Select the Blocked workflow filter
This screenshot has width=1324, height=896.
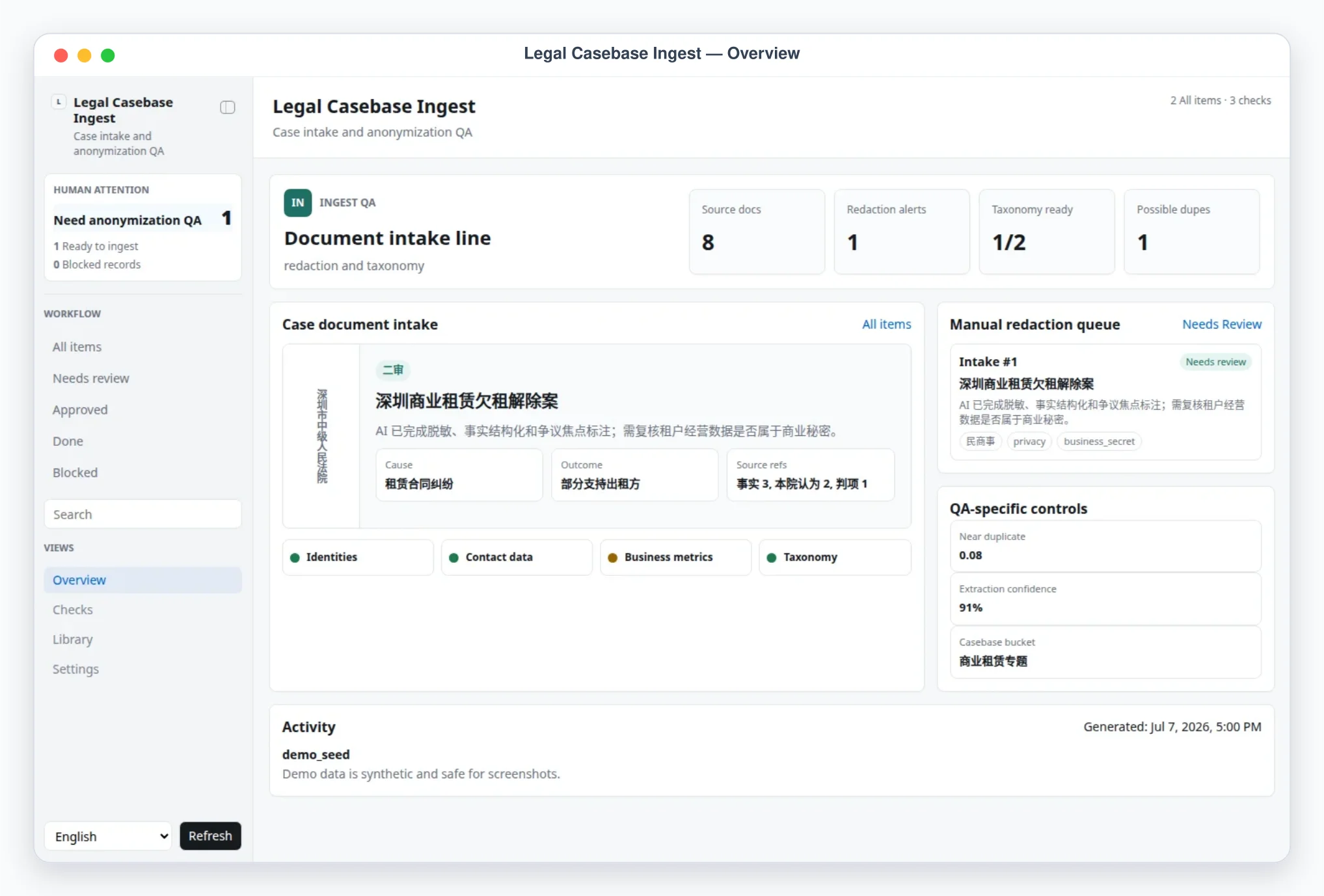point(142,472)
